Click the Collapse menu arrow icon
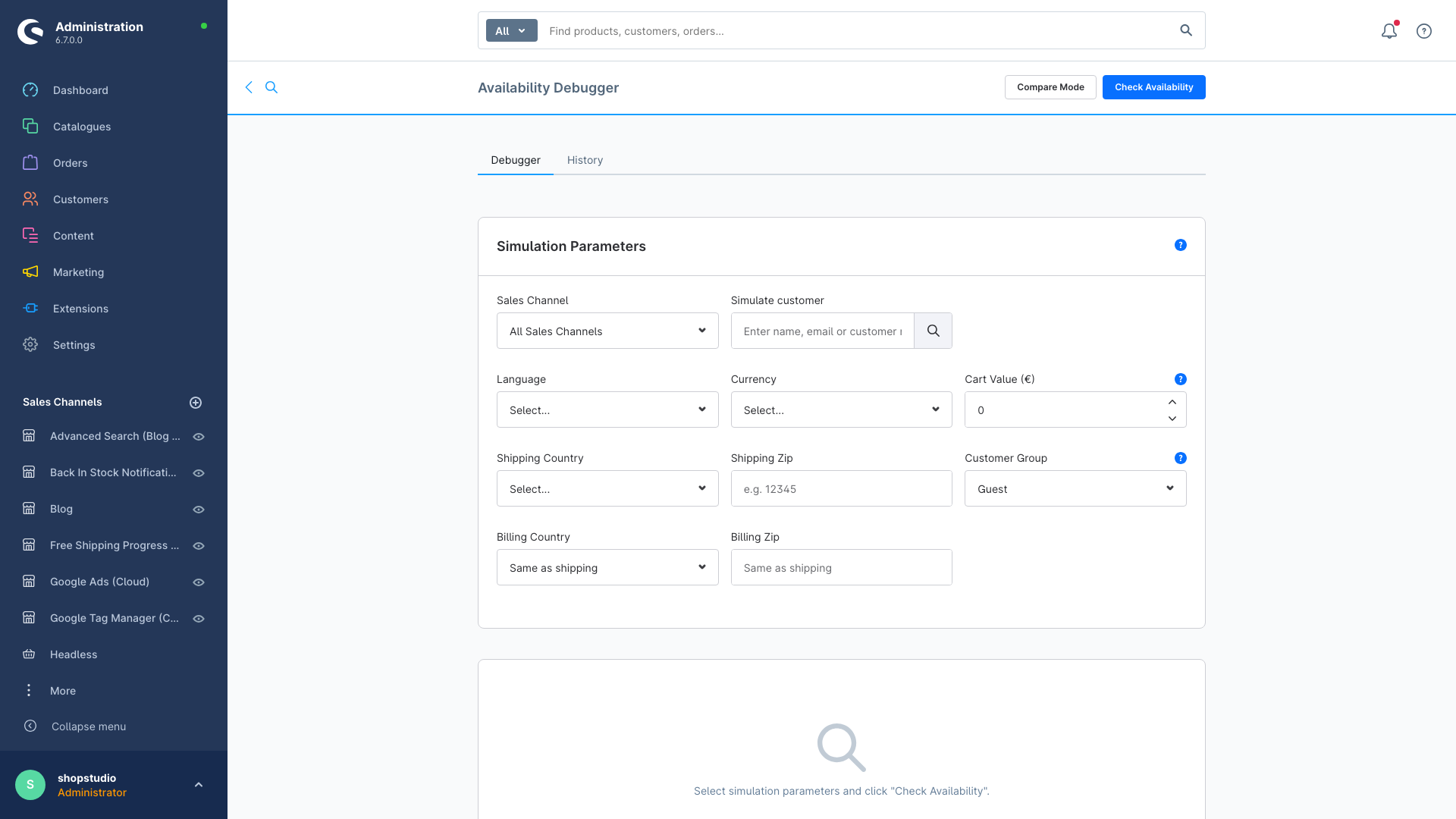Viewport: 1456px width, 819px height. pyautogui.click(x=30, y=726)
